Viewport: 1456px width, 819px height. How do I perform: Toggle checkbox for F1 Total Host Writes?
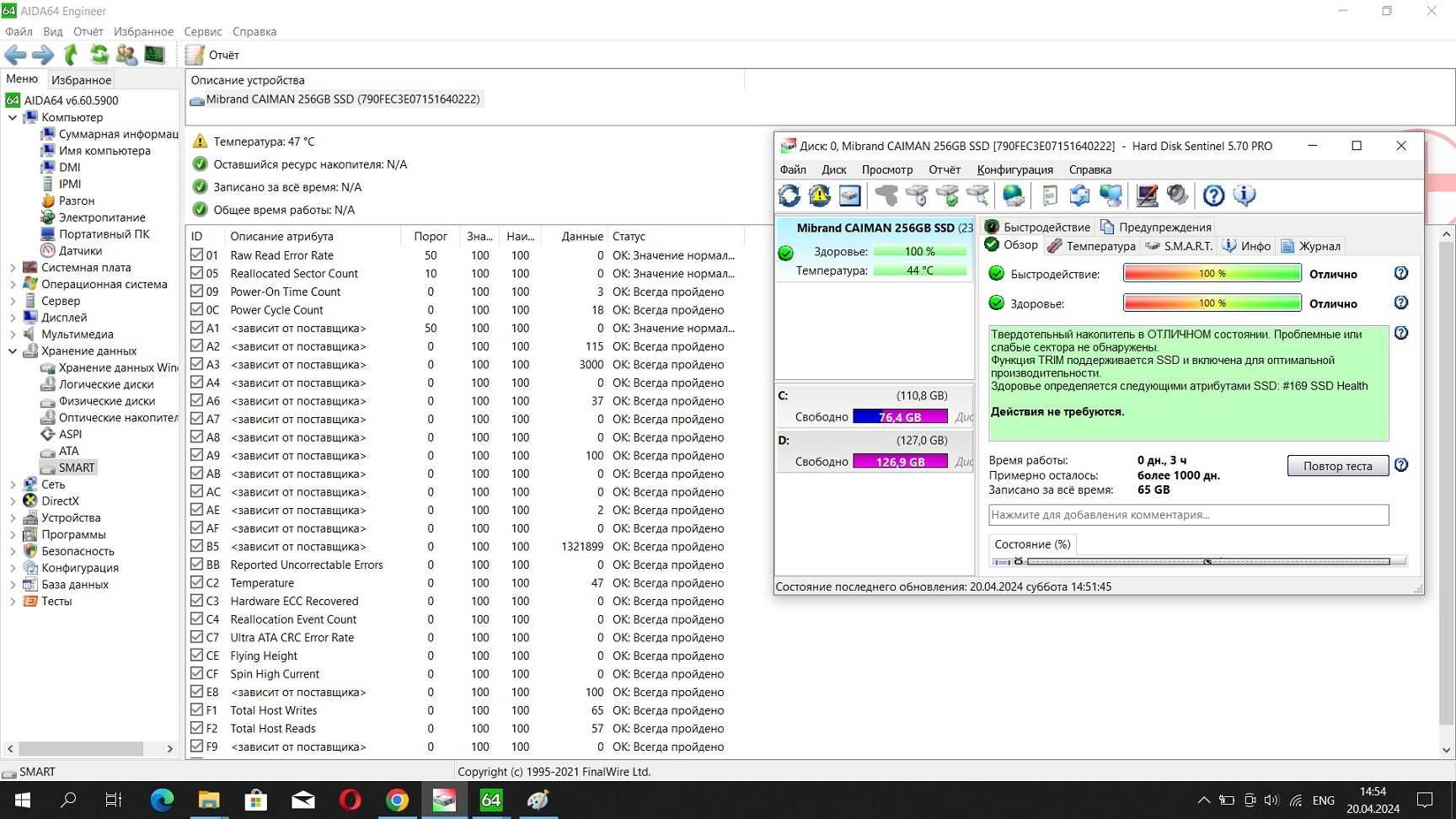click(x=196, y=710)
